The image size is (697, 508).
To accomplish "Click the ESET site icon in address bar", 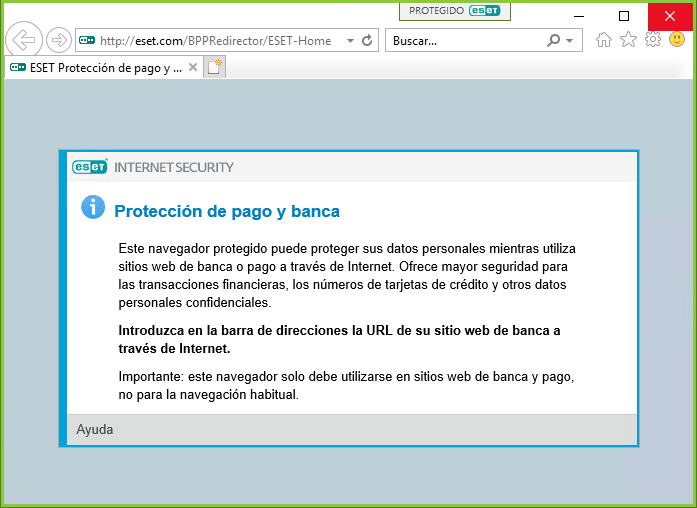I will (x=87, y=40).
